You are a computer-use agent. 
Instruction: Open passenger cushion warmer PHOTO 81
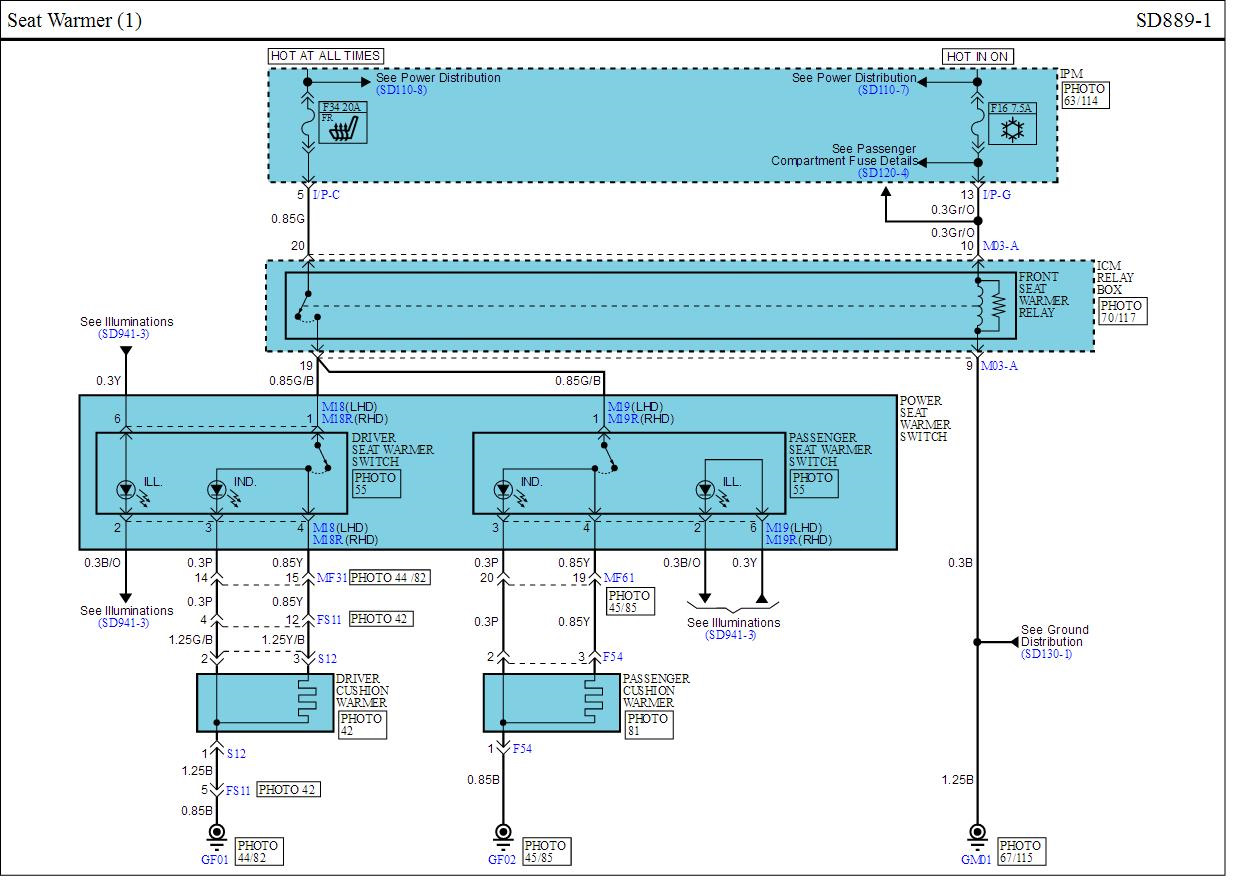[648, 725]
